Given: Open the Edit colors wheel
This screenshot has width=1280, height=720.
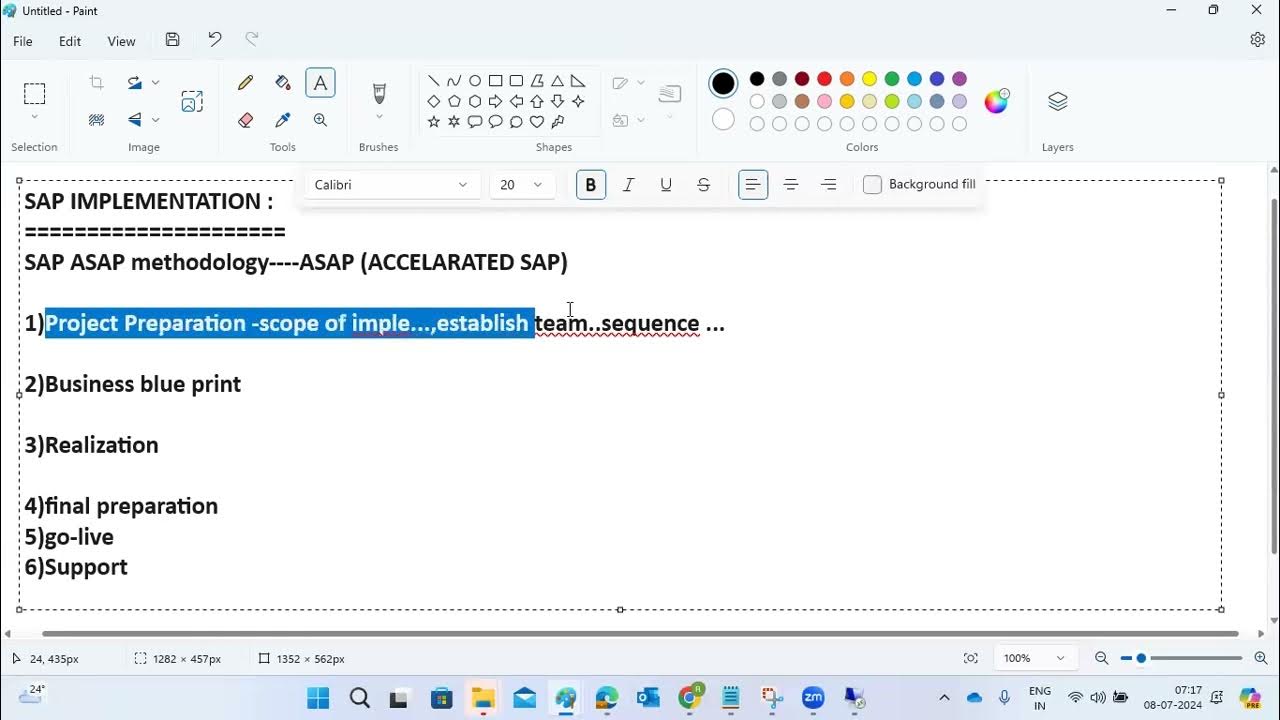Looking at the screenshot, I should click(x=997, y=101).
